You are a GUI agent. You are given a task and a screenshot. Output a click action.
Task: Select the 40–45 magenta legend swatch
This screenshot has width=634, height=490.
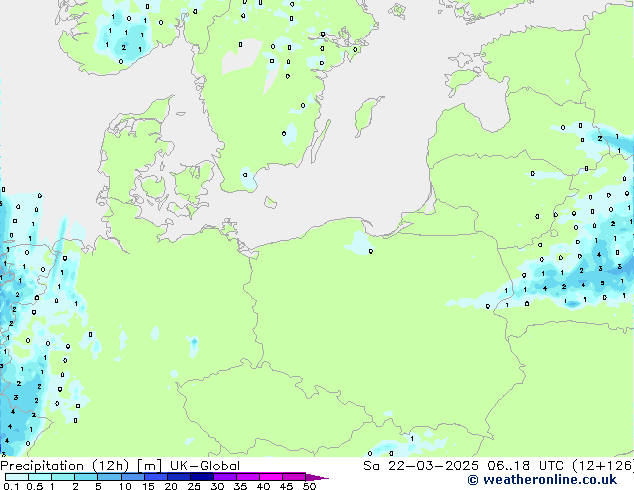(271, 477)
